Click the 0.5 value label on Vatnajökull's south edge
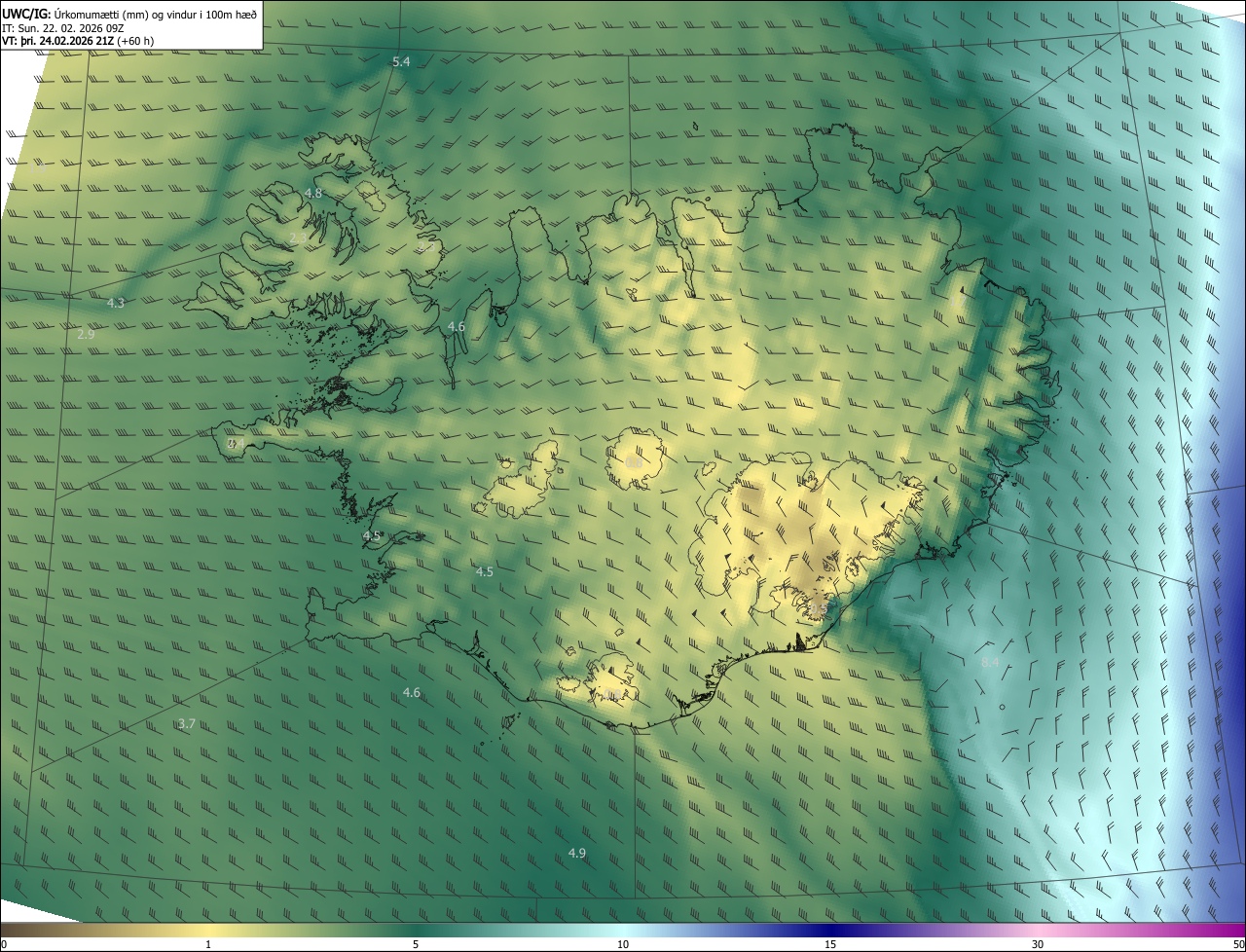Screen dimensions: 1246x952 [x=818, y=608]
